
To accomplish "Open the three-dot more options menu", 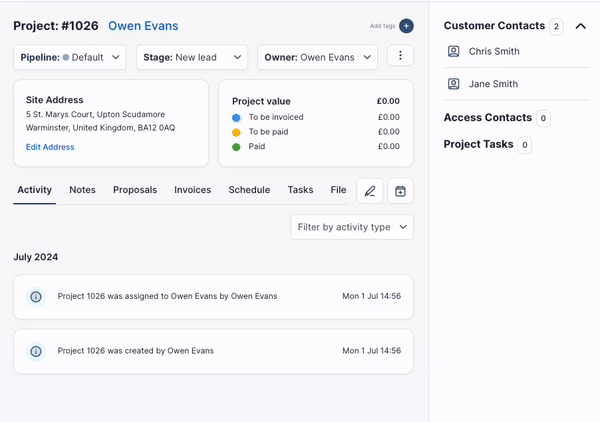I will pyautogui.click(x=400, y=57).
